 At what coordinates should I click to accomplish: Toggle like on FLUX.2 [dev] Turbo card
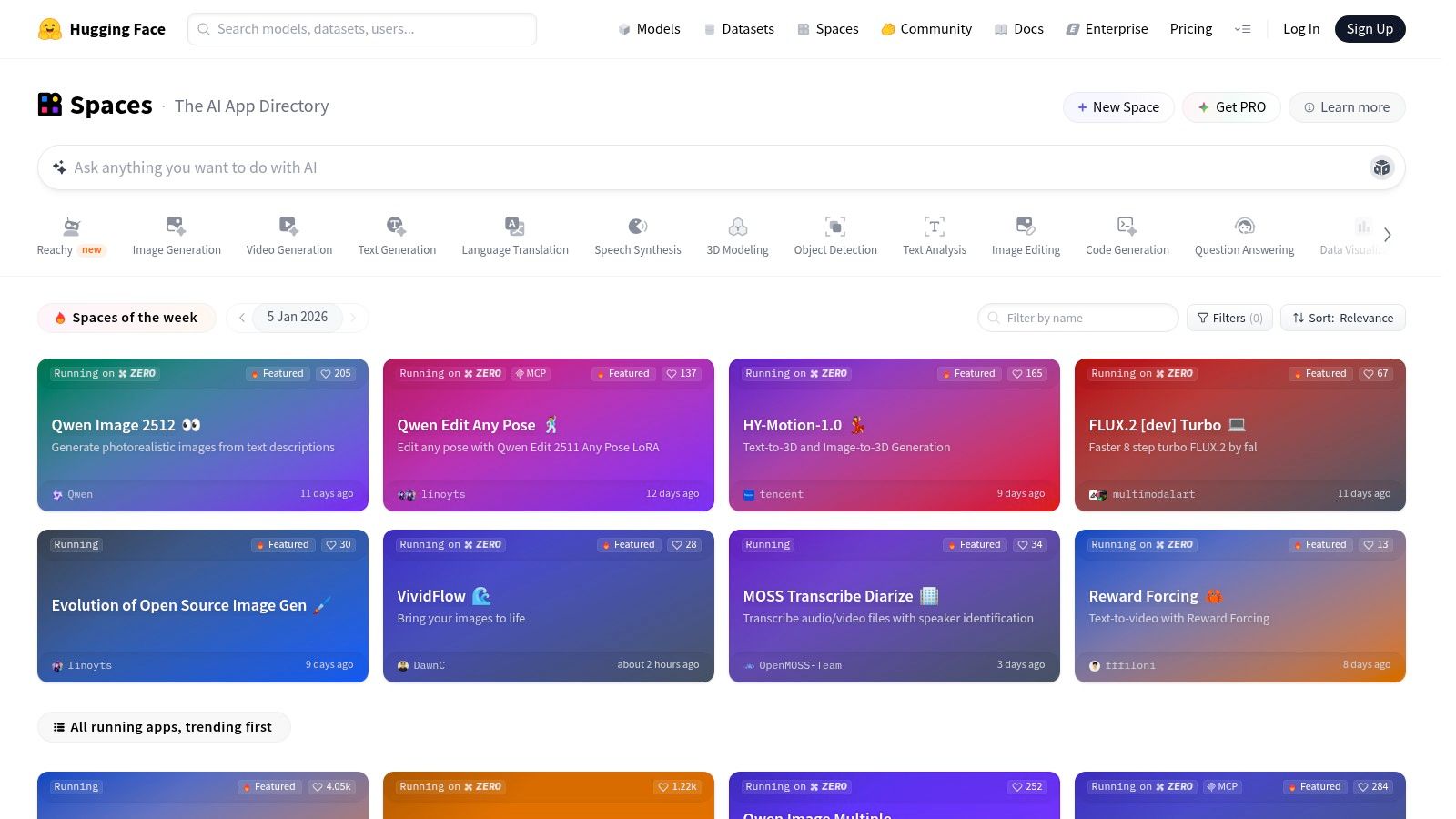(1375, 373)
